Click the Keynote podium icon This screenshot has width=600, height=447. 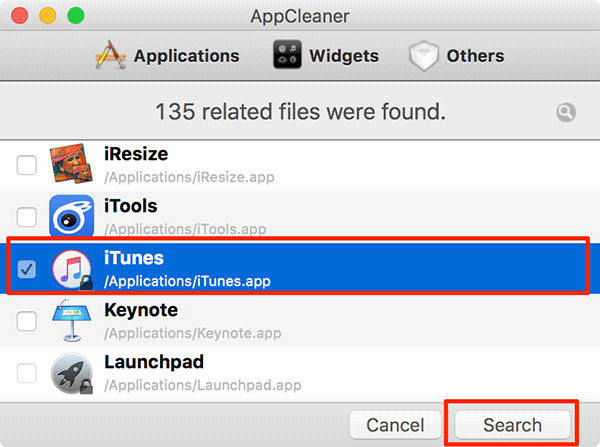click(72, 321)
